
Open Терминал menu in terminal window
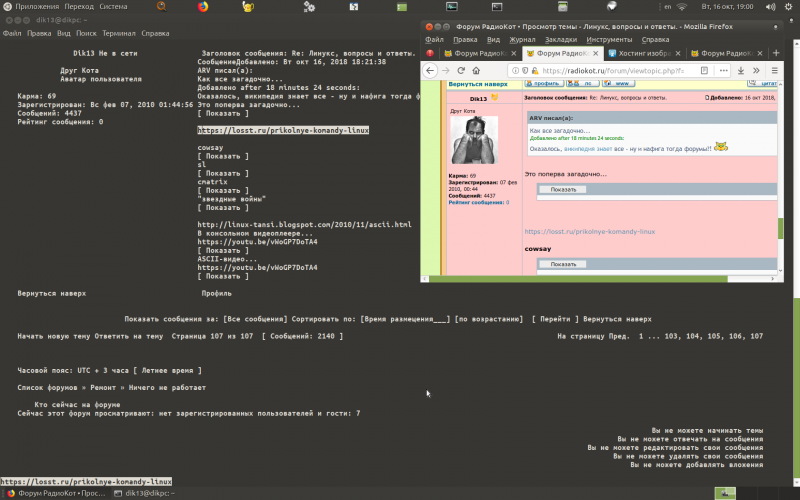tap(118, 33)
